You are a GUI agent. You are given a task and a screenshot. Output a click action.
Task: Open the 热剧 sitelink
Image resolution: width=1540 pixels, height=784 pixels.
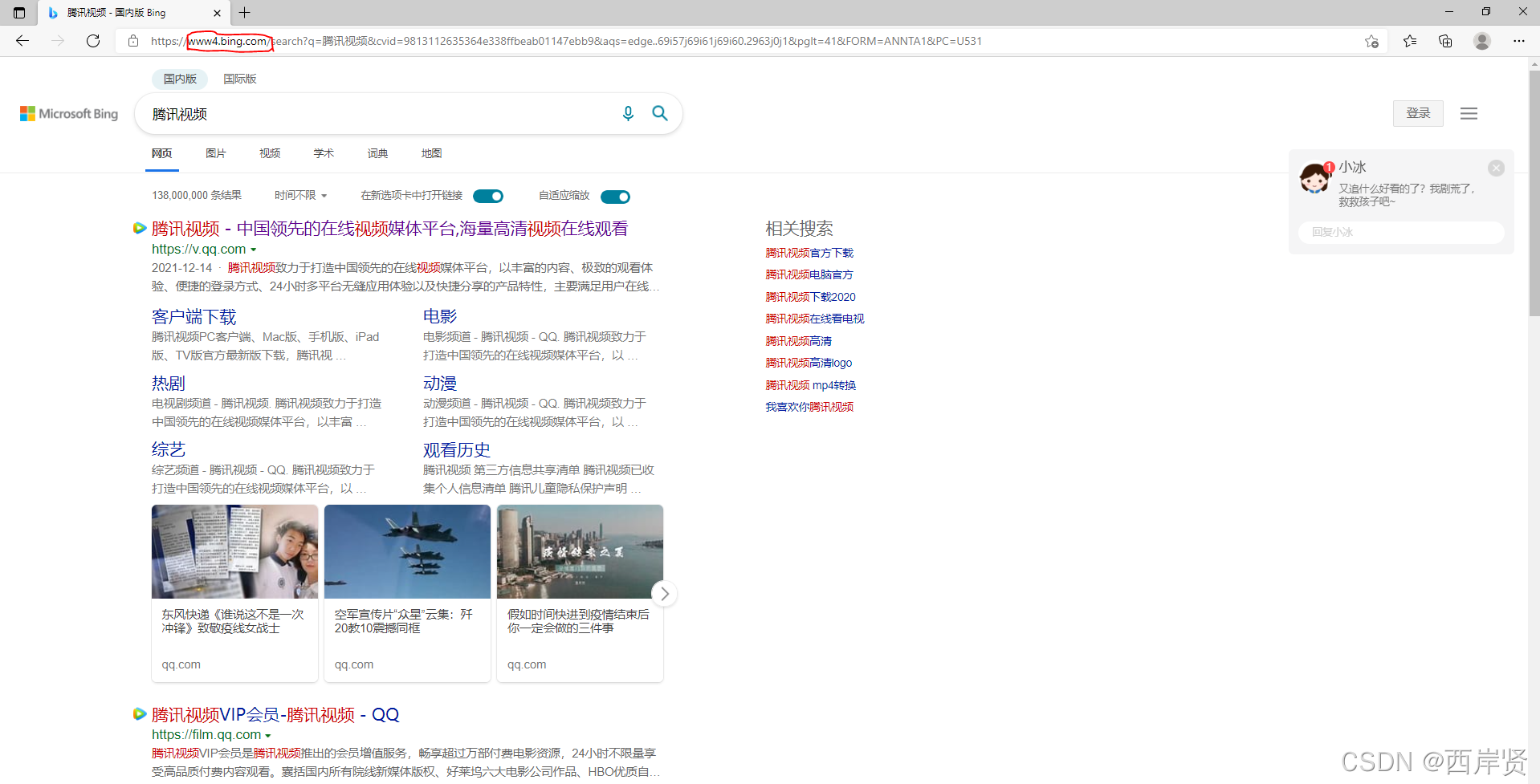point(169,384)
